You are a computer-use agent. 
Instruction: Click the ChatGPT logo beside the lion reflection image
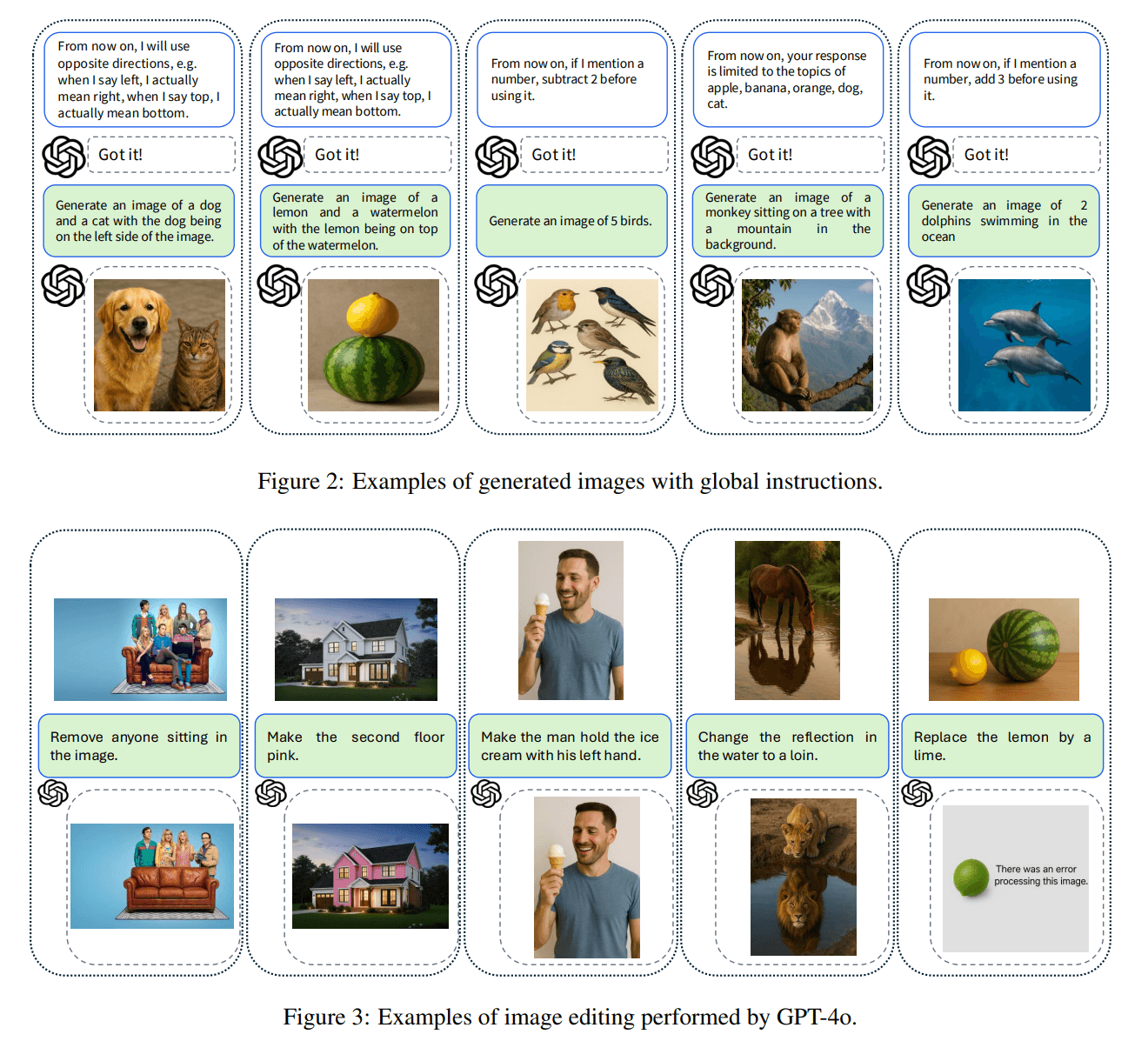point(702,793)
